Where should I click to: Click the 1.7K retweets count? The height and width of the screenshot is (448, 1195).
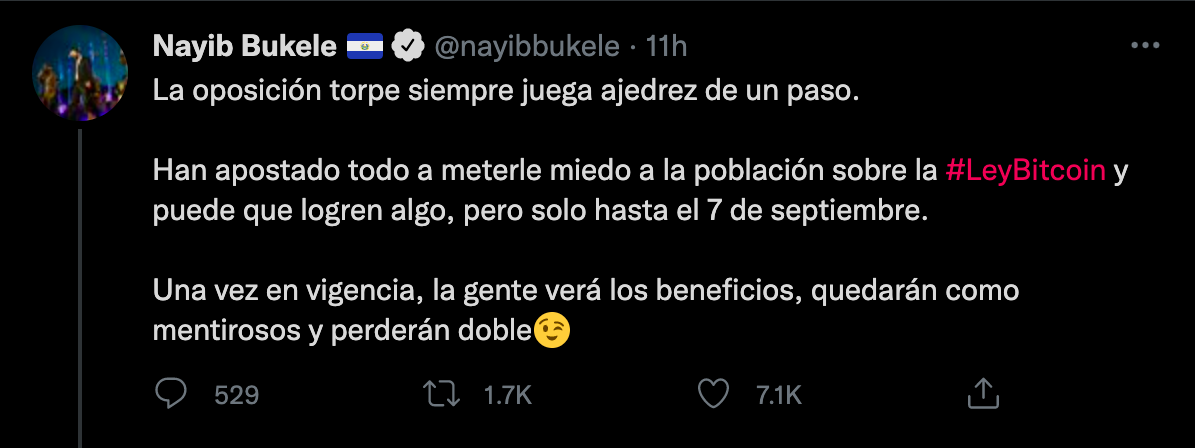[507, 395]
